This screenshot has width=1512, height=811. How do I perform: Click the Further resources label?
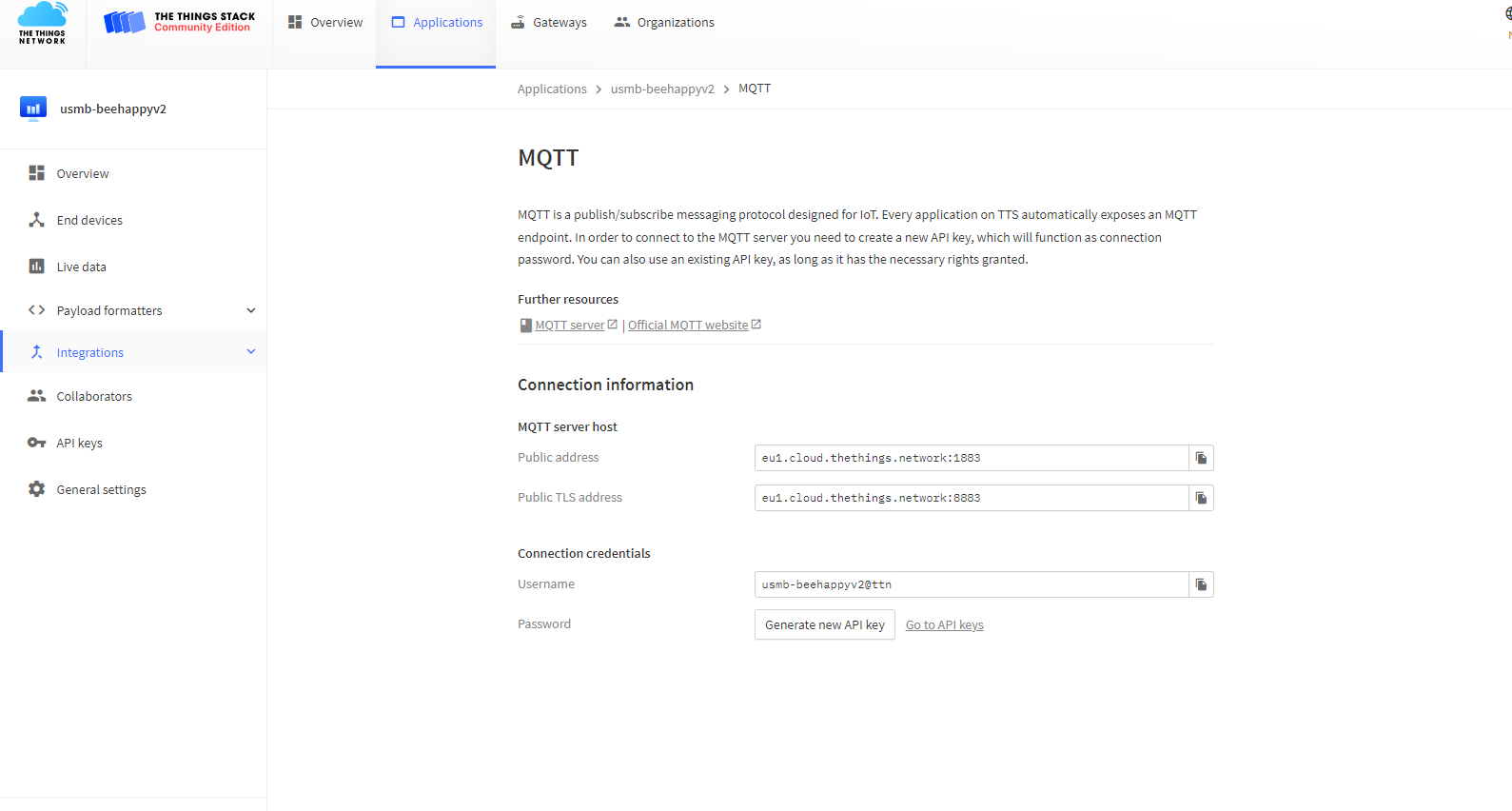pos(568,300)
